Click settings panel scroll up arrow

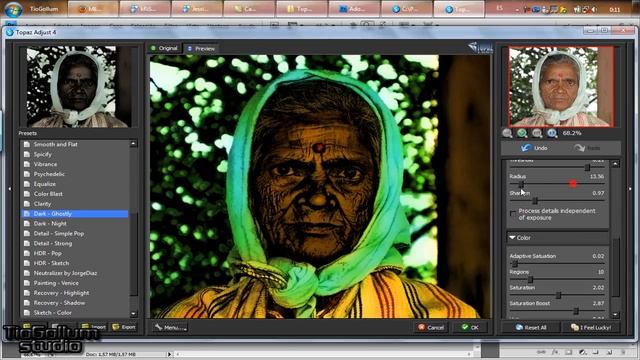[x=616, y=164]
